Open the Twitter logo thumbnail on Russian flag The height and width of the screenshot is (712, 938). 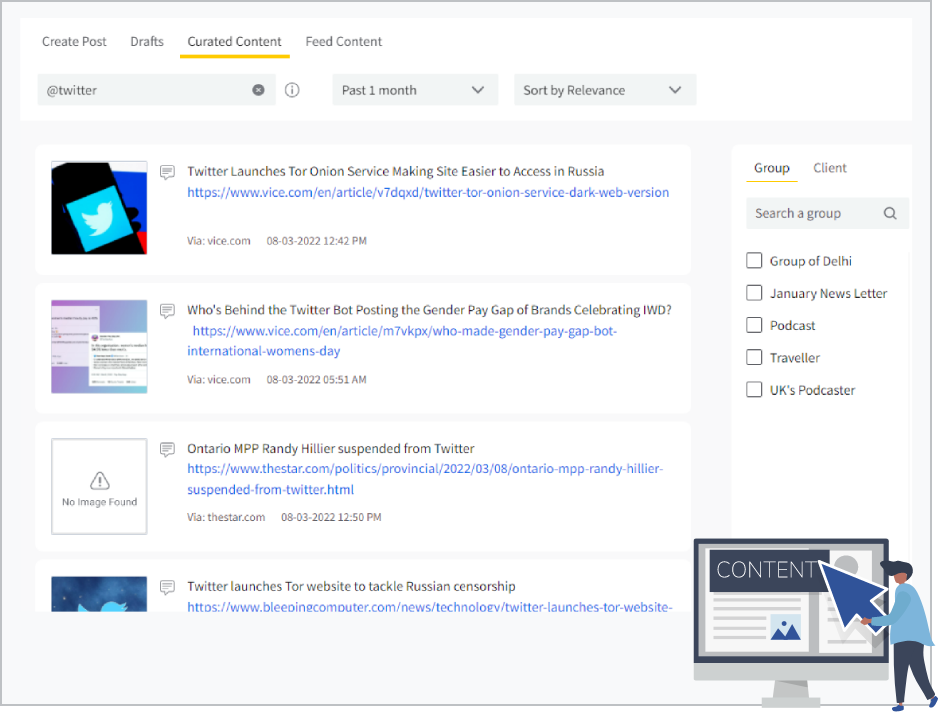pyautogui.click(x=99, y=208)
